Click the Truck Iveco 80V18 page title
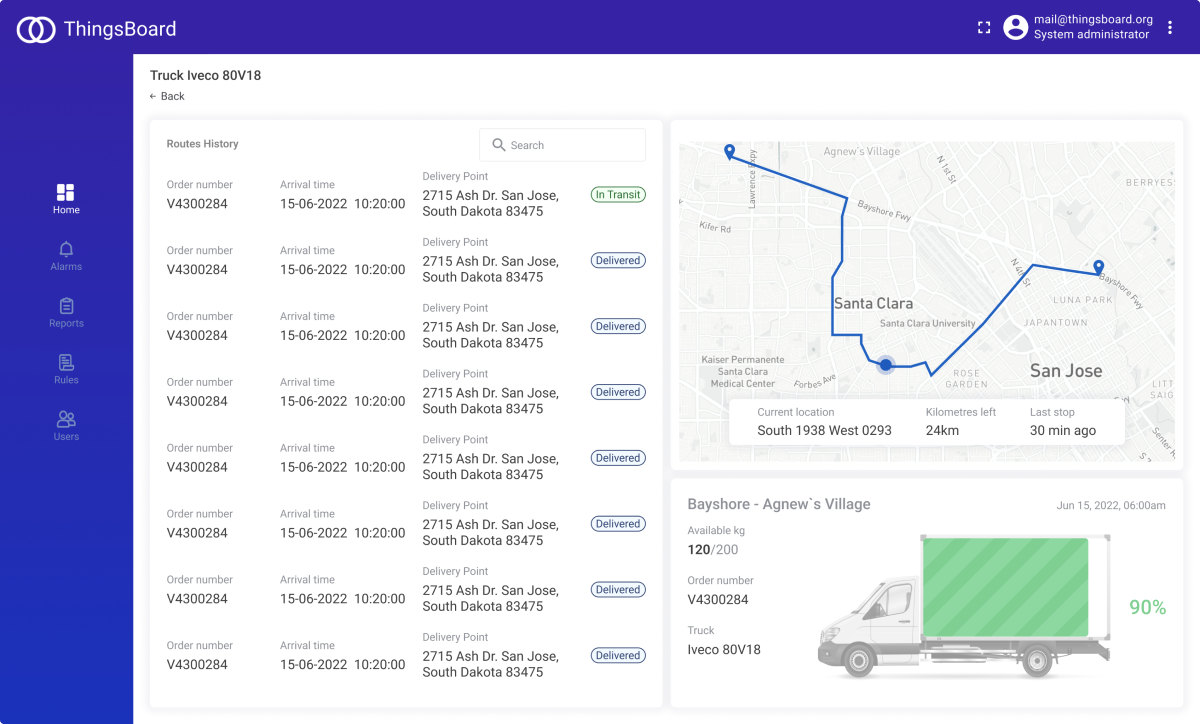 (205, 75)
